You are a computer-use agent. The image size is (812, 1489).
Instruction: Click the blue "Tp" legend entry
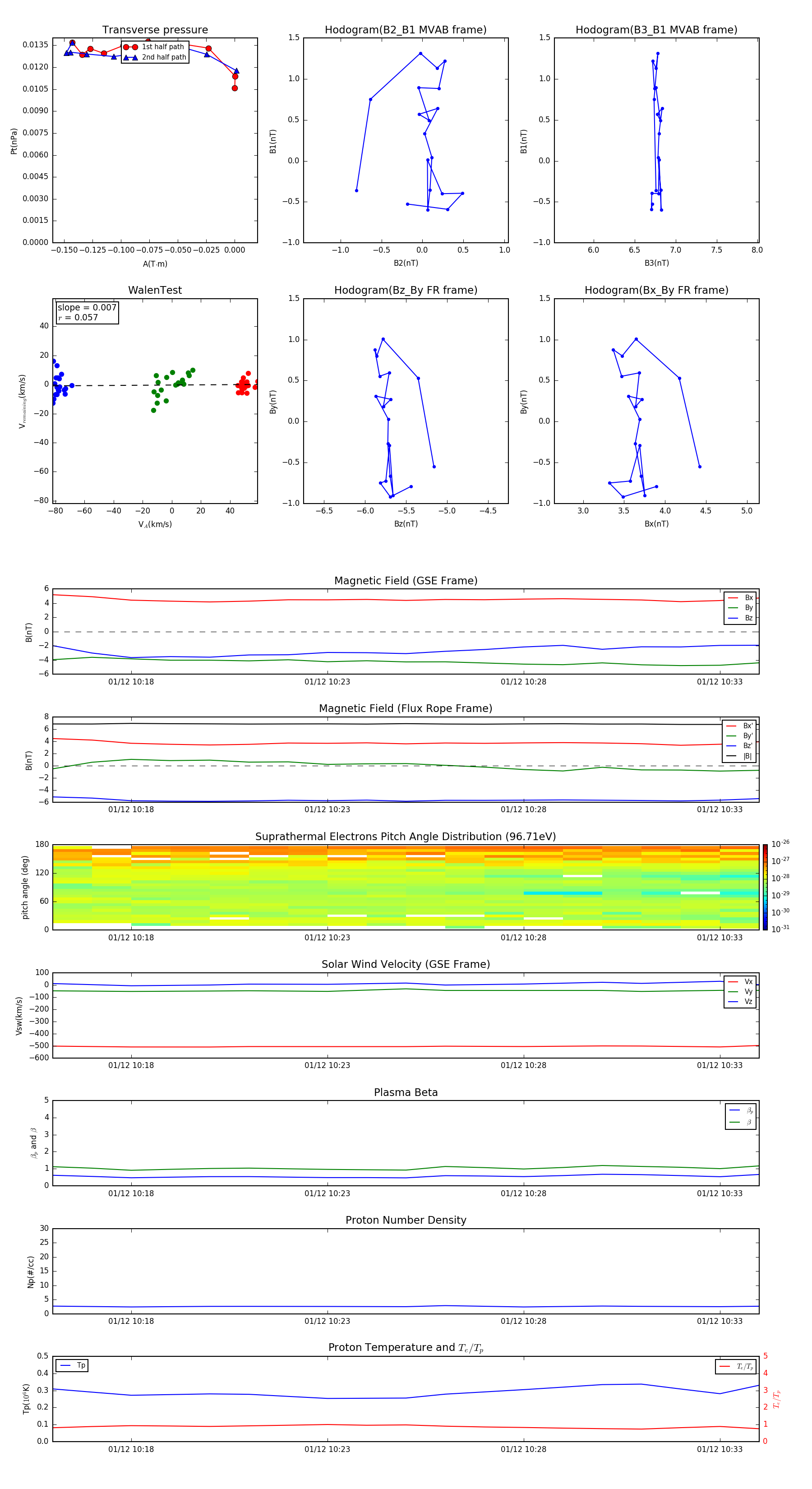[x=72, y=1365]
